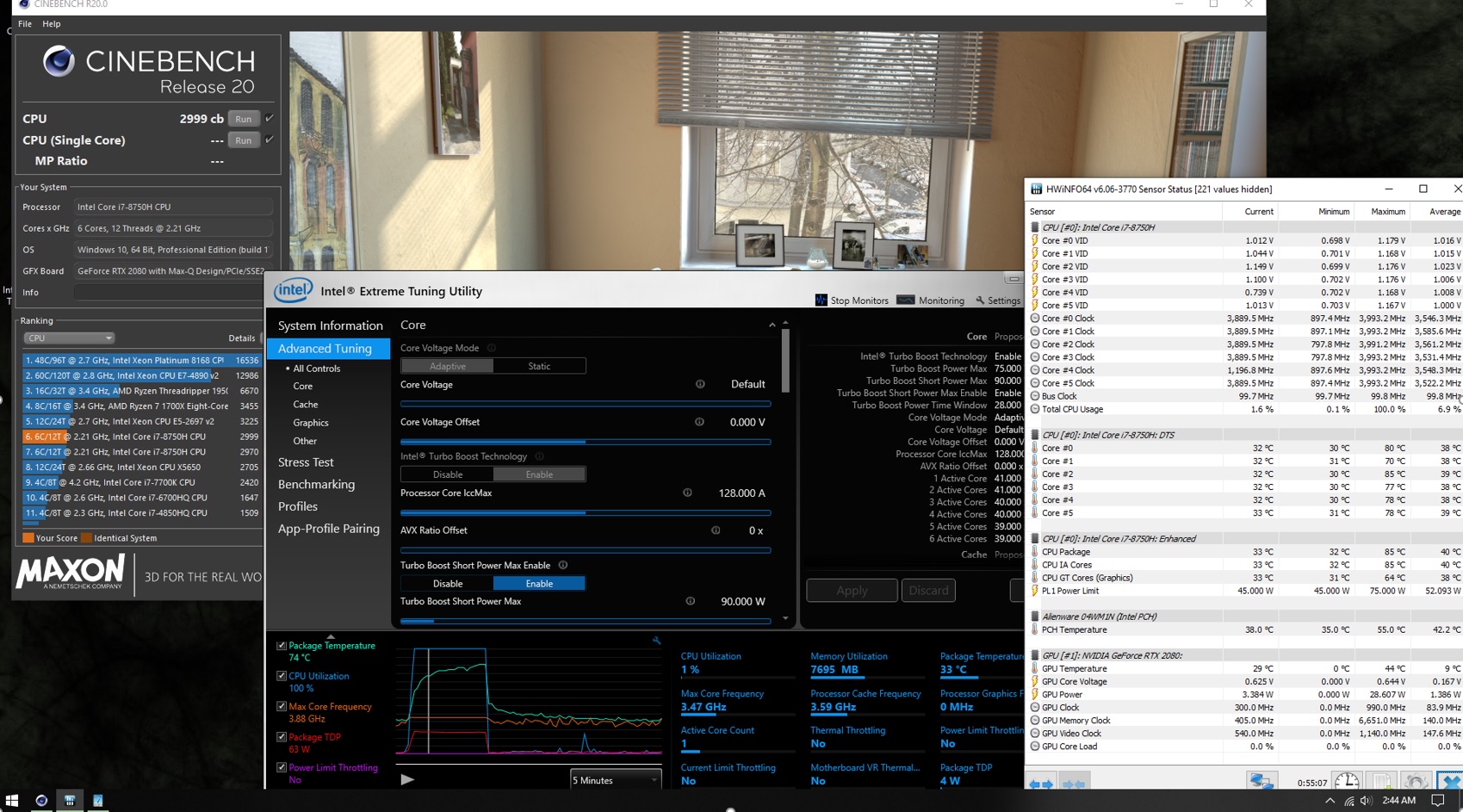This screenshot has height=812, width=1463.
Task: Select All Controls under Advanced Tuning
Action: coord(316,369)
